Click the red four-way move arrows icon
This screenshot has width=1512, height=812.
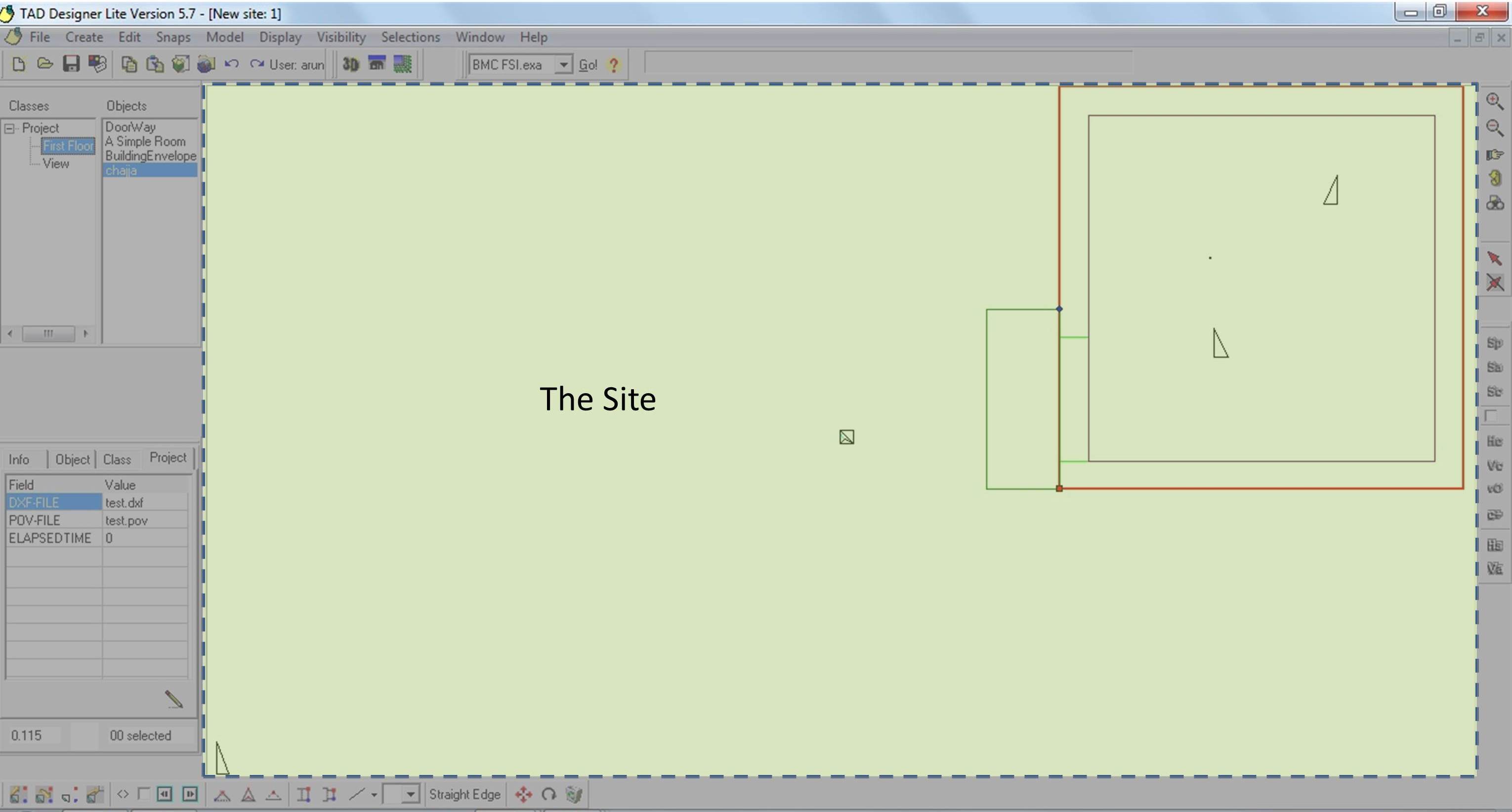click(x=524, y=794)
